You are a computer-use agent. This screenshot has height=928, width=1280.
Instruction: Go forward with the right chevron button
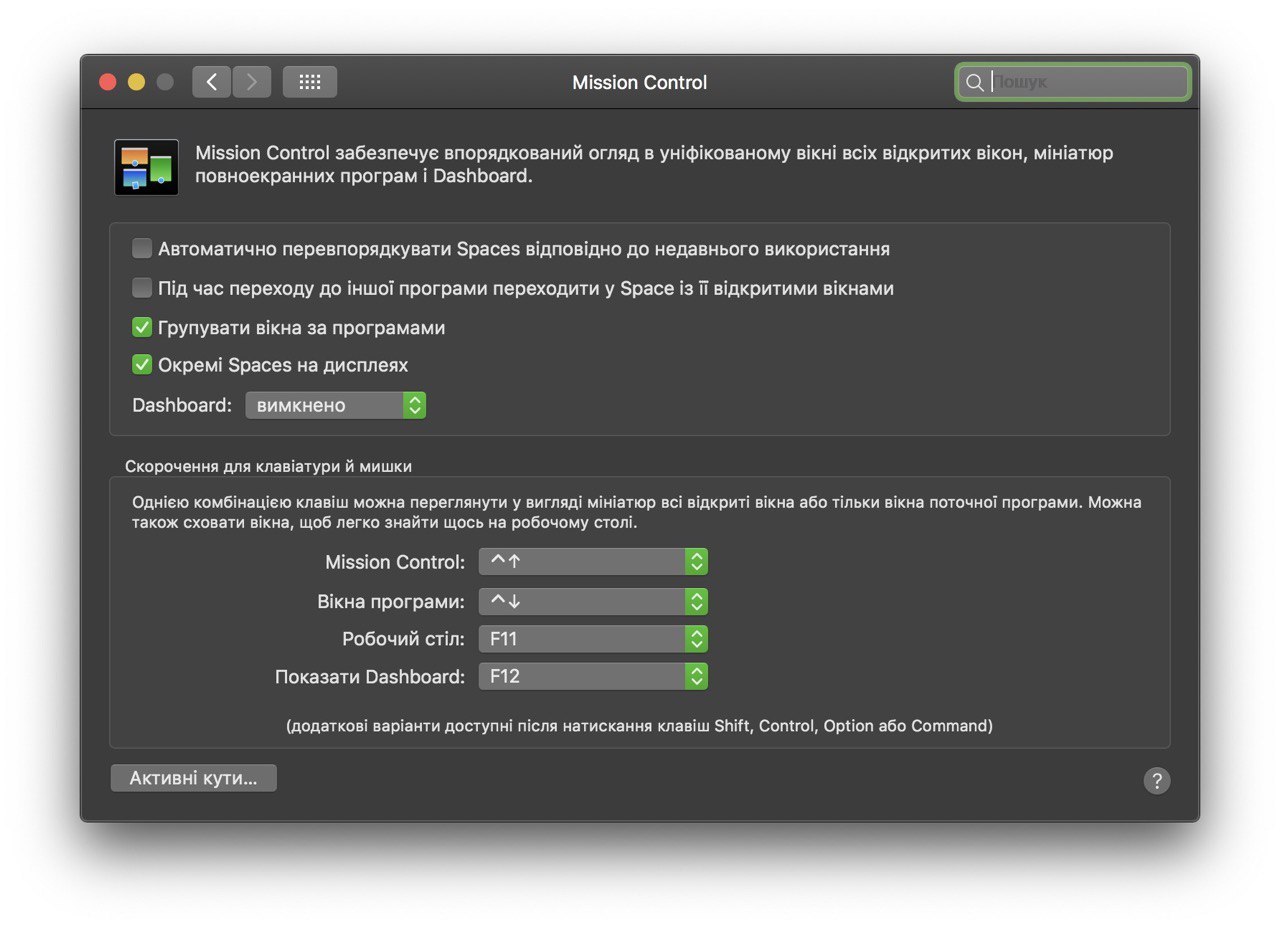point(252,82)
